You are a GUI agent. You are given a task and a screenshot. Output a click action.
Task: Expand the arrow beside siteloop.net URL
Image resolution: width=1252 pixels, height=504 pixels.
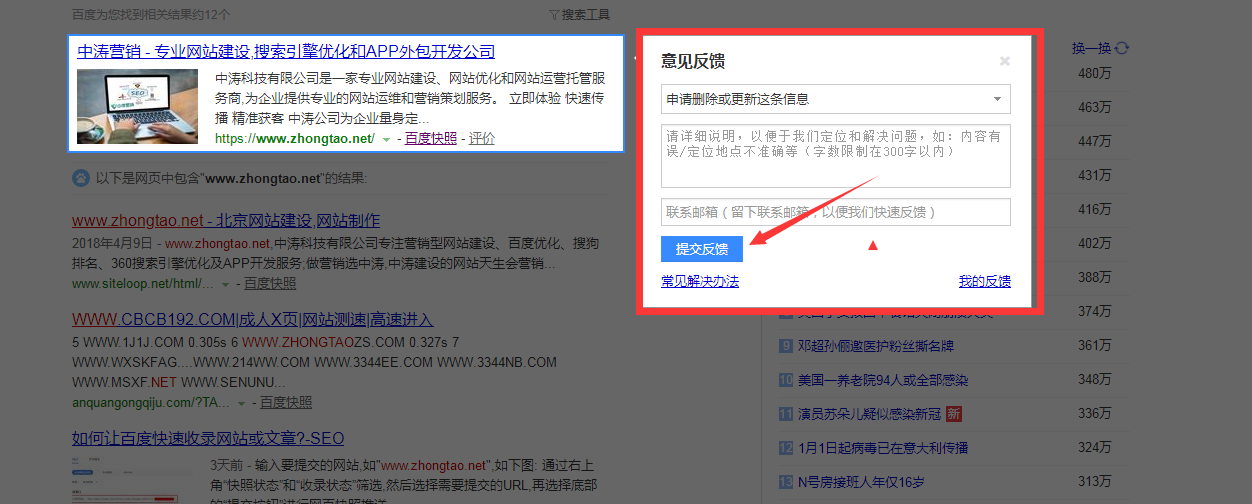(x=225, y=284)
